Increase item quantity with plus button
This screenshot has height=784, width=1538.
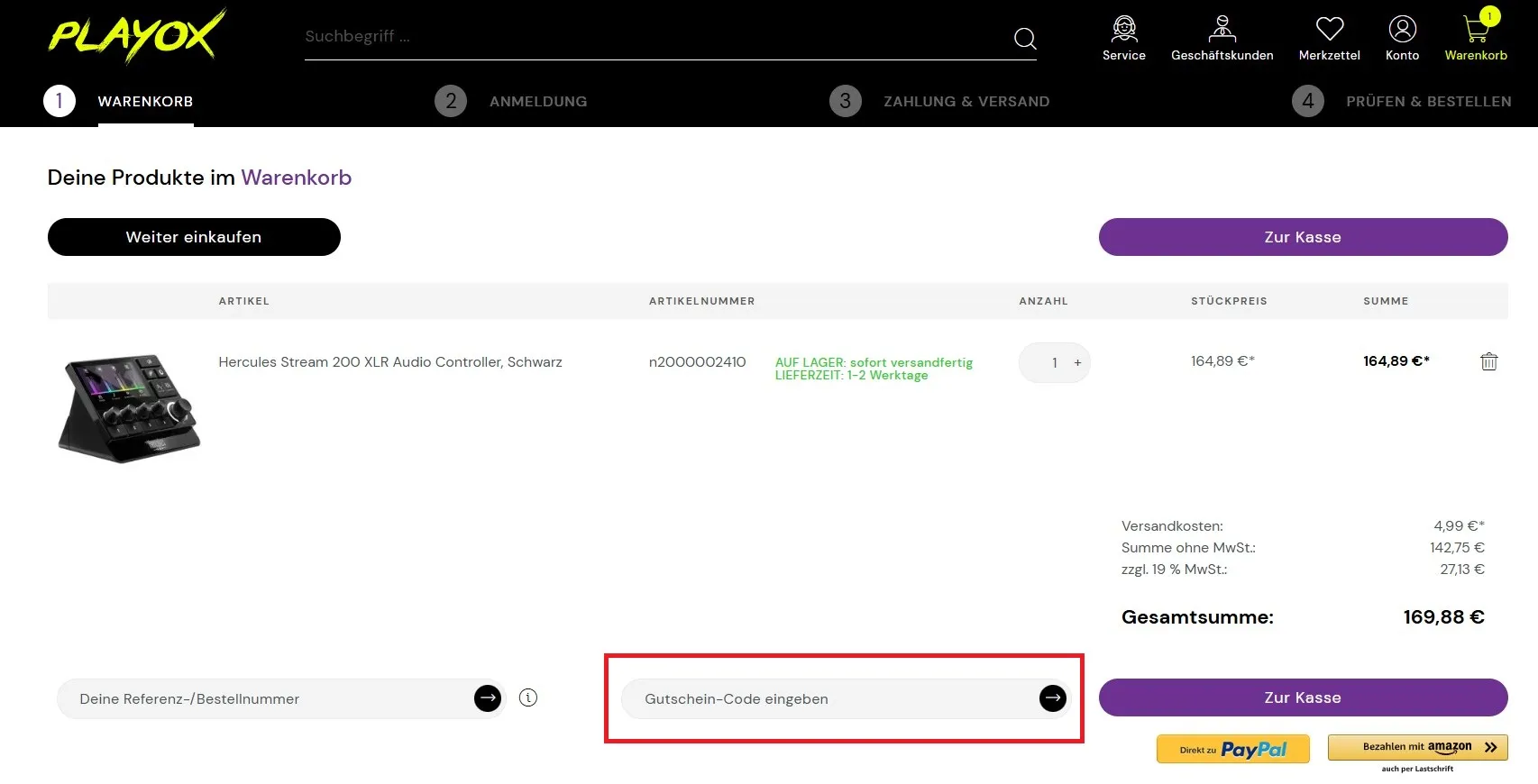pos(1077,363)
